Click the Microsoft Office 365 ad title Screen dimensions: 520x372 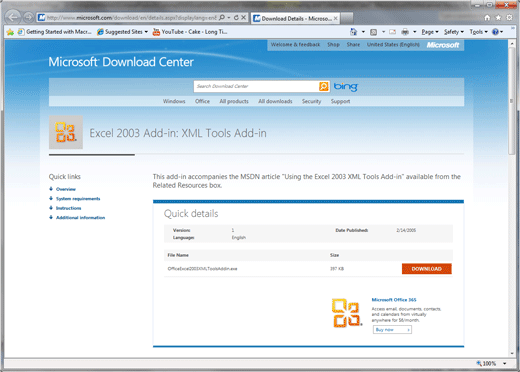[394, 300]
